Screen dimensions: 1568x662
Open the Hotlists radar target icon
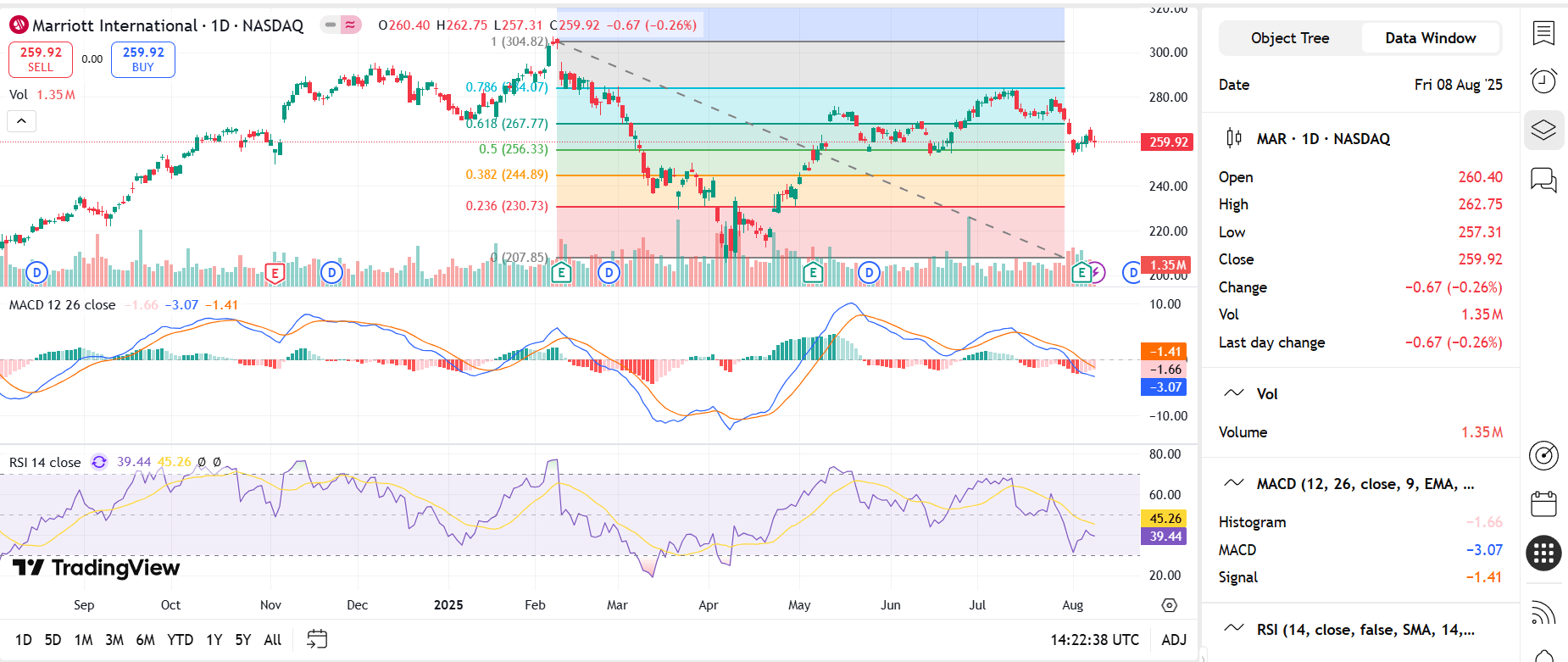click(x=1543, y=455)
